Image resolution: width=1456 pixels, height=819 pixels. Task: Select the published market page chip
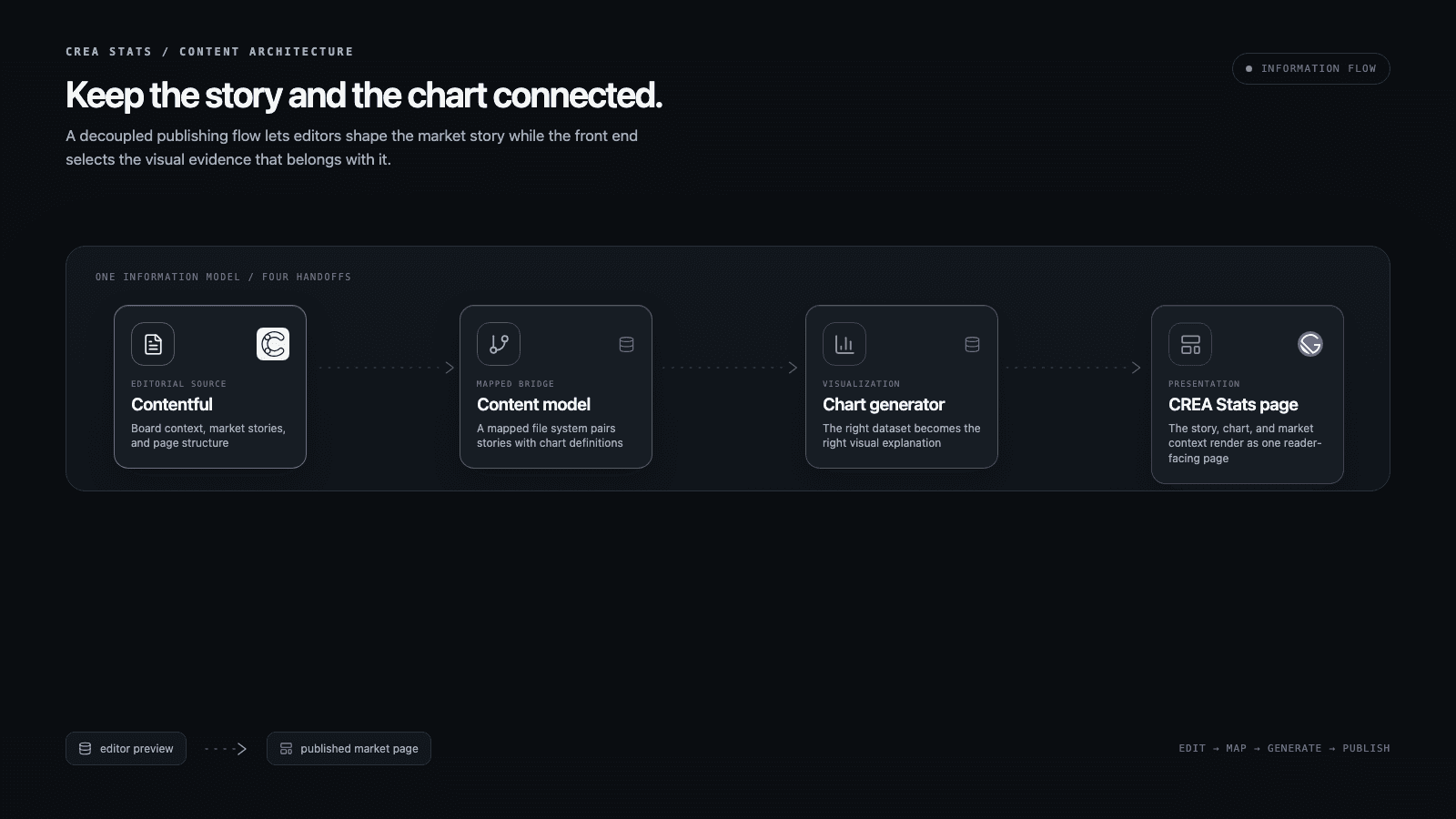click(x=349, y=748)
